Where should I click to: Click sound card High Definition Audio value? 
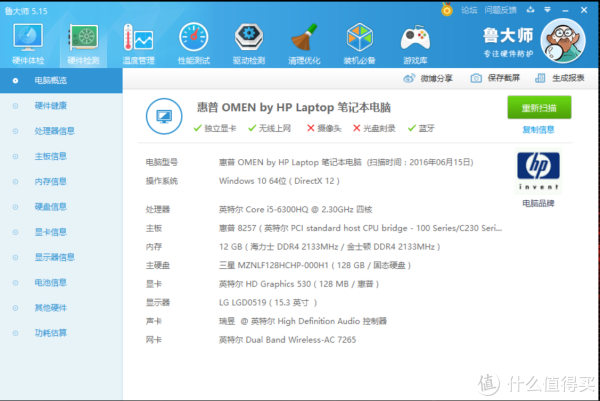[303, 321]
